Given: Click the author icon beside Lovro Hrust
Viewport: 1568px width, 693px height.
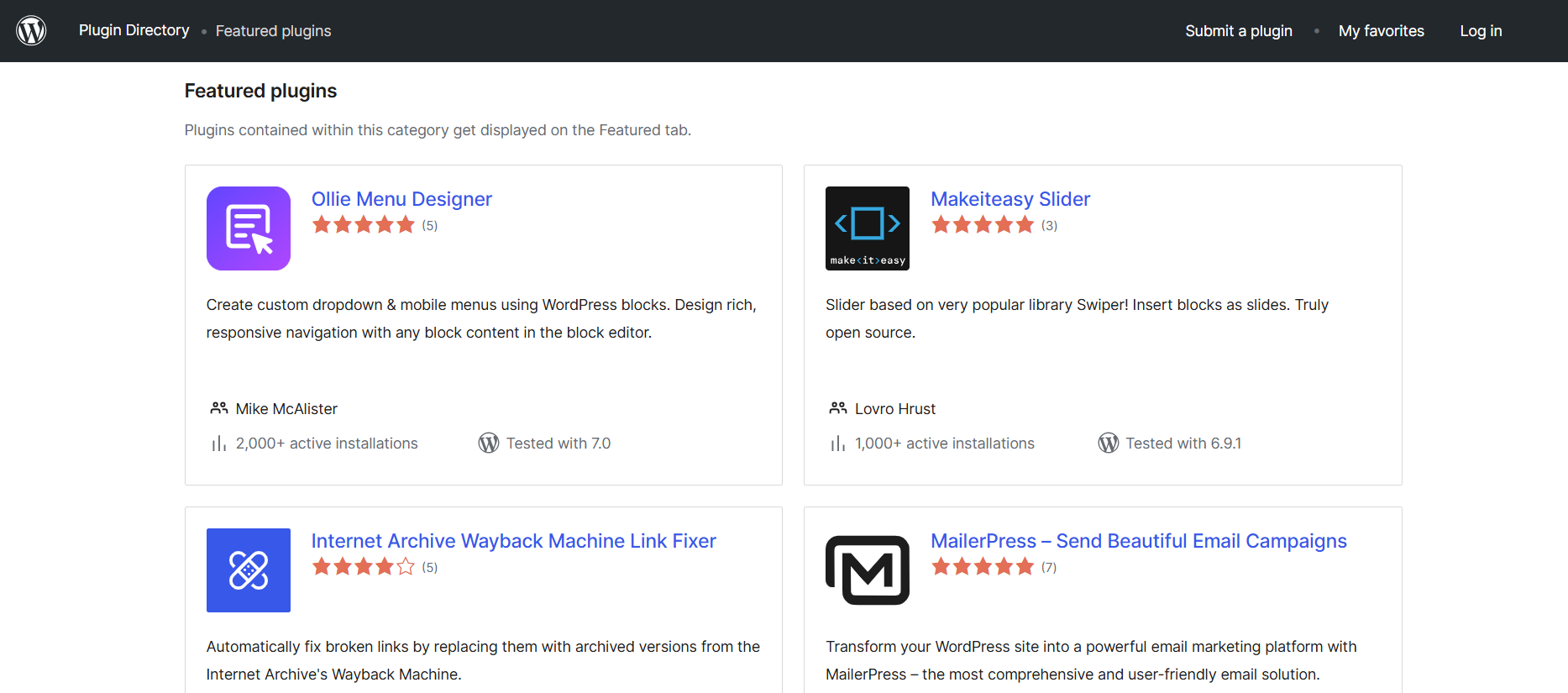Looking at the screenshot, I should (838, 408).
